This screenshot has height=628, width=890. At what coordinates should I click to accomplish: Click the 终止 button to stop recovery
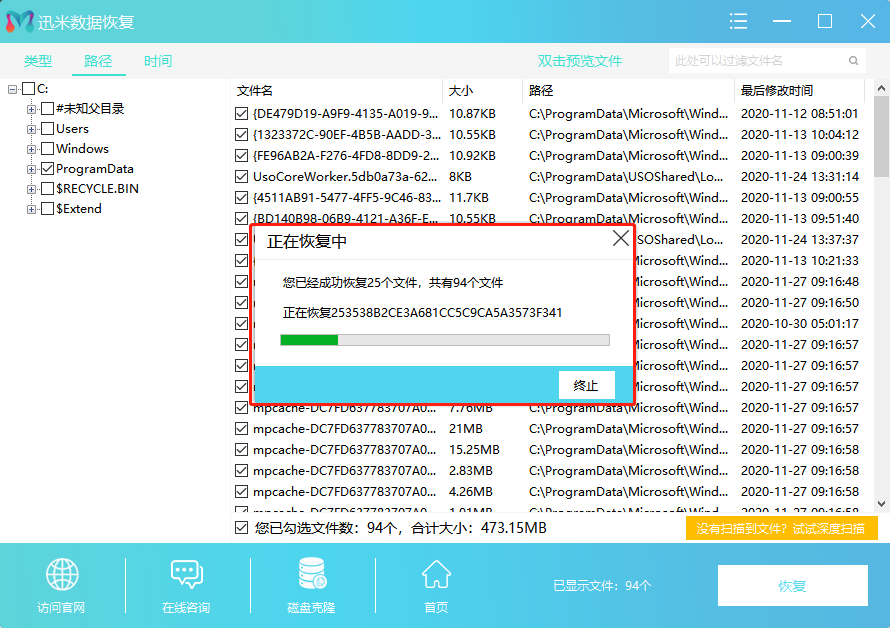coord(586,386)
